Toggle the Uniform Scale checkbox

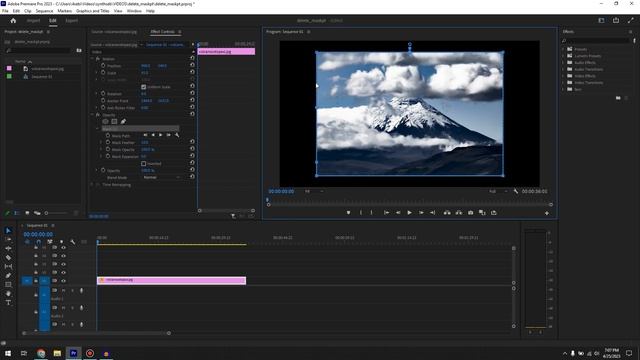tap(143, 87)
